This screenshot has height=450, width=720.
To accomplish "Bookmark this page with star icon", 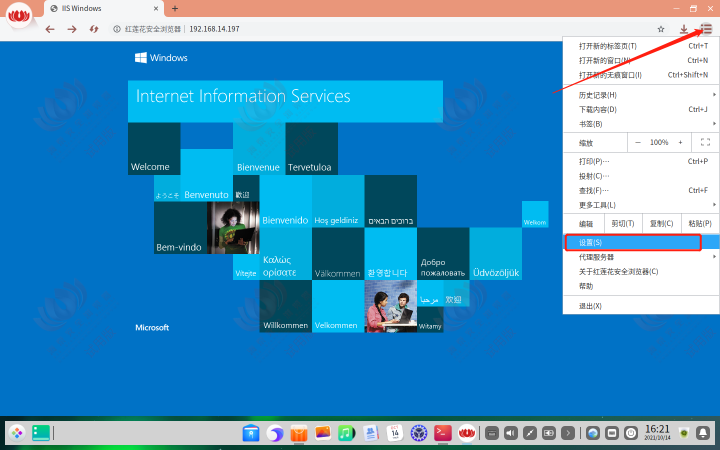I will (x=661, y=29).
